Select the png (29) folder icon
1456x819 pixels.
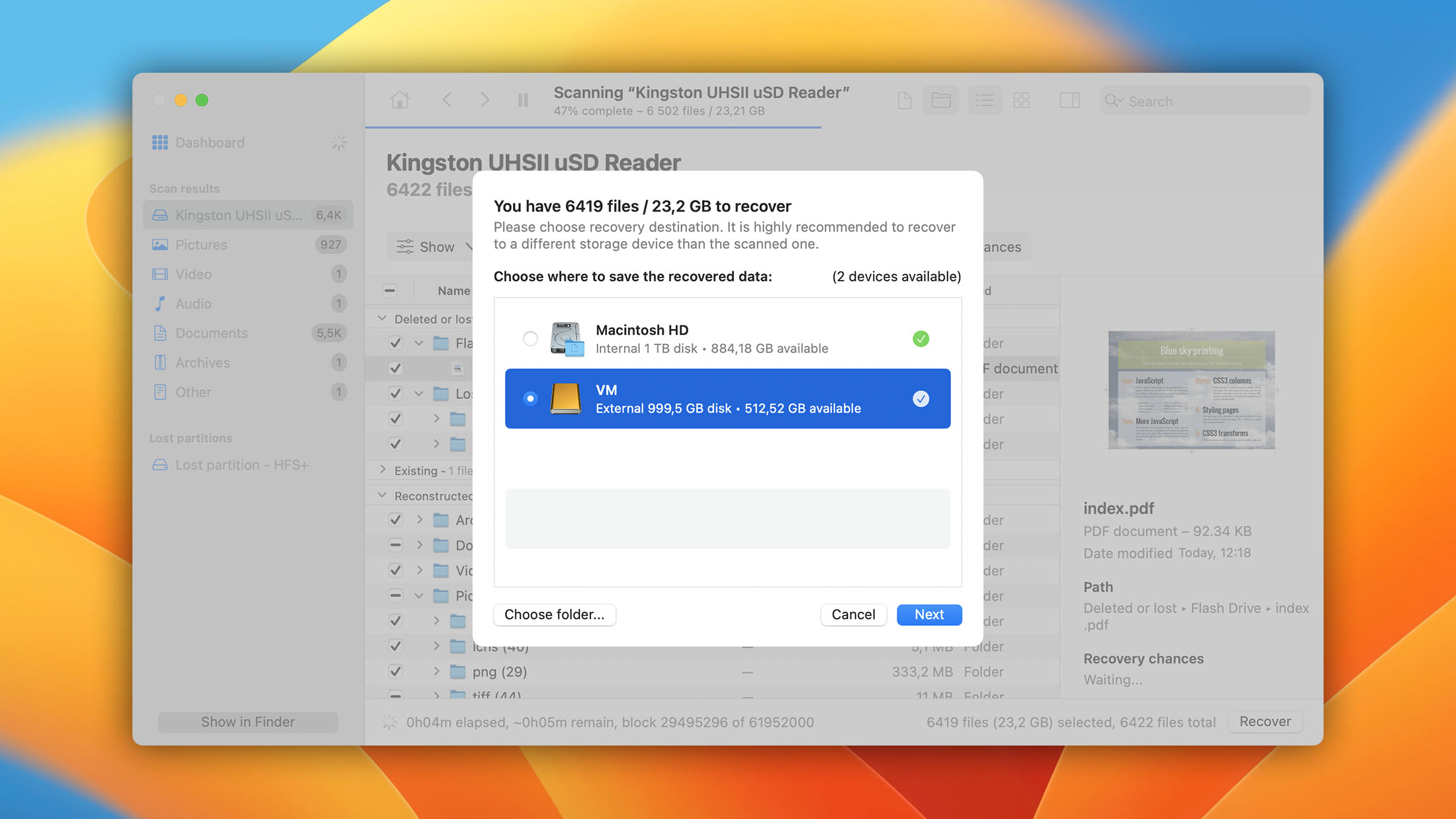coord(457,671)
